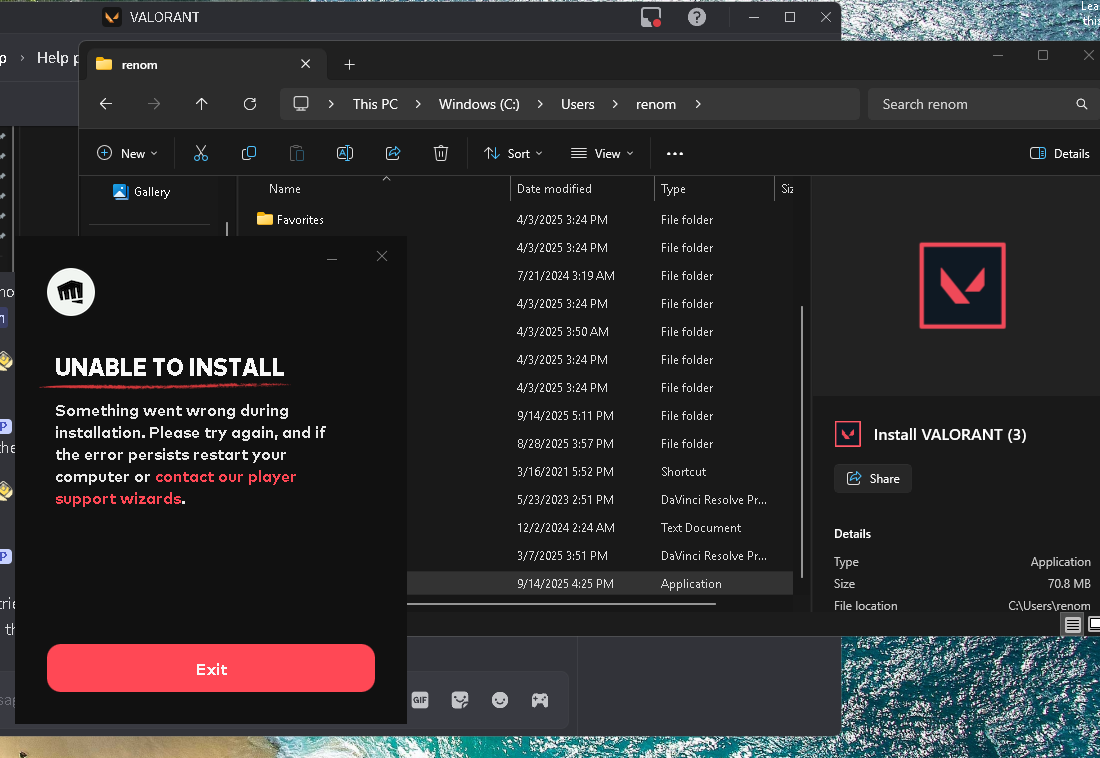The image size is (1100, 758).
Task: Expand the chevron after Windows (C:)
Action: pos(539,104)
